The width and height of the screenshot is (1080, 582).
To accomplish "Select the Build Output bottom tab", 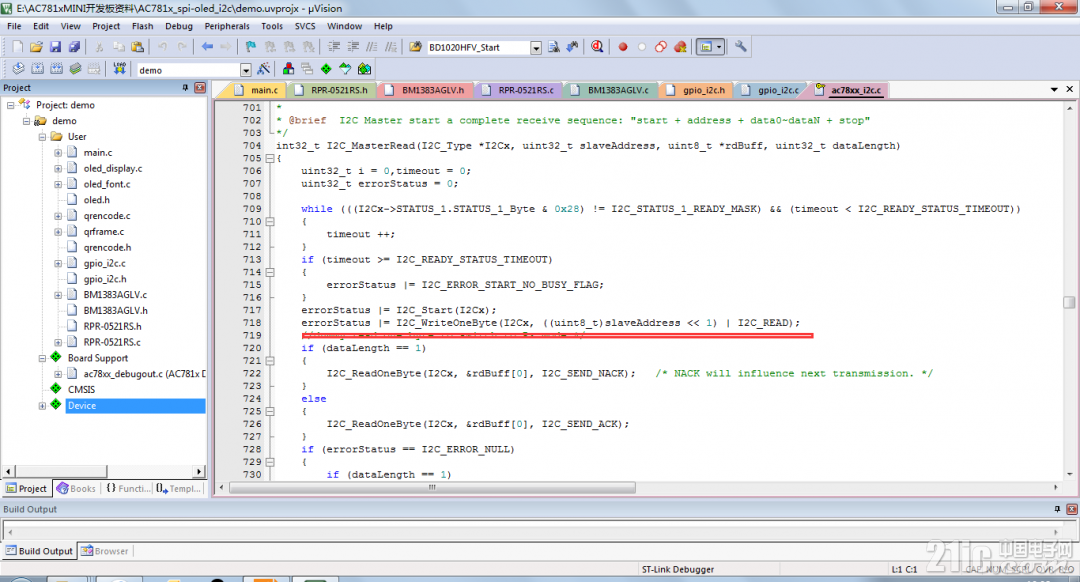I will (x=39, y=551).
